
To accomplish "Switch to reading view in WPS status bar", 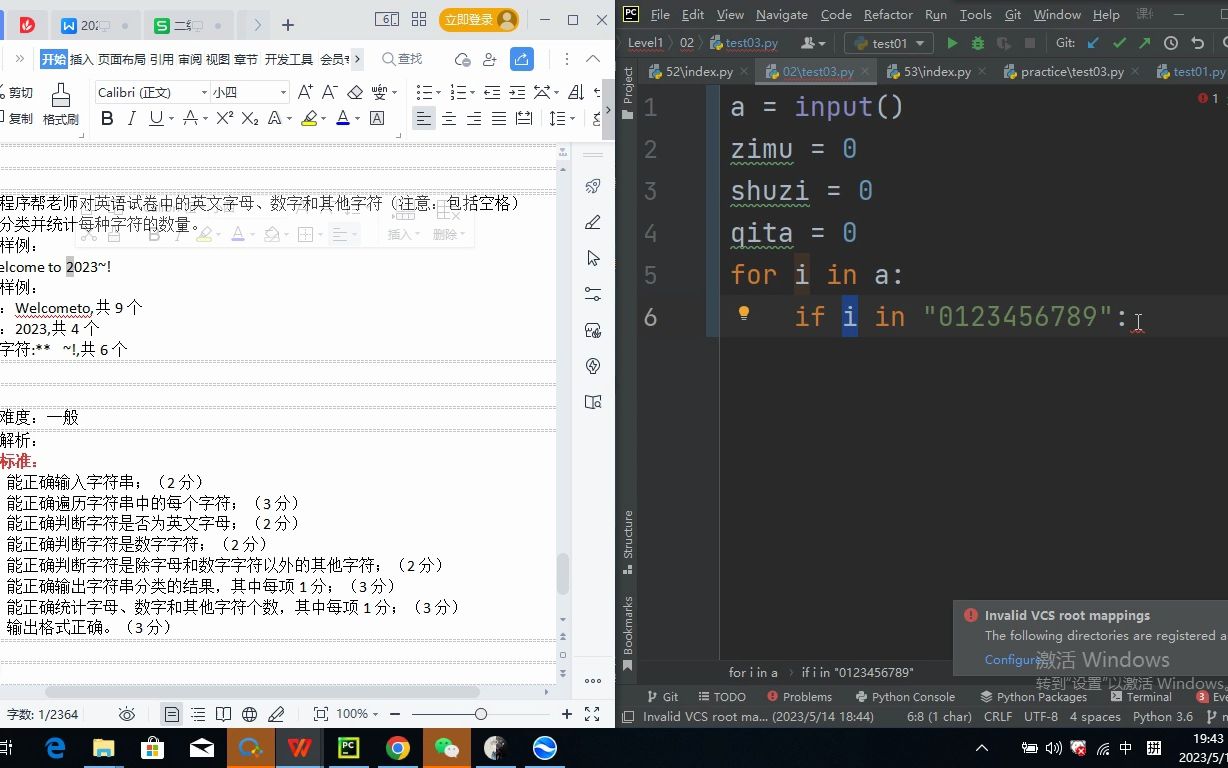I will coord(224,714).
